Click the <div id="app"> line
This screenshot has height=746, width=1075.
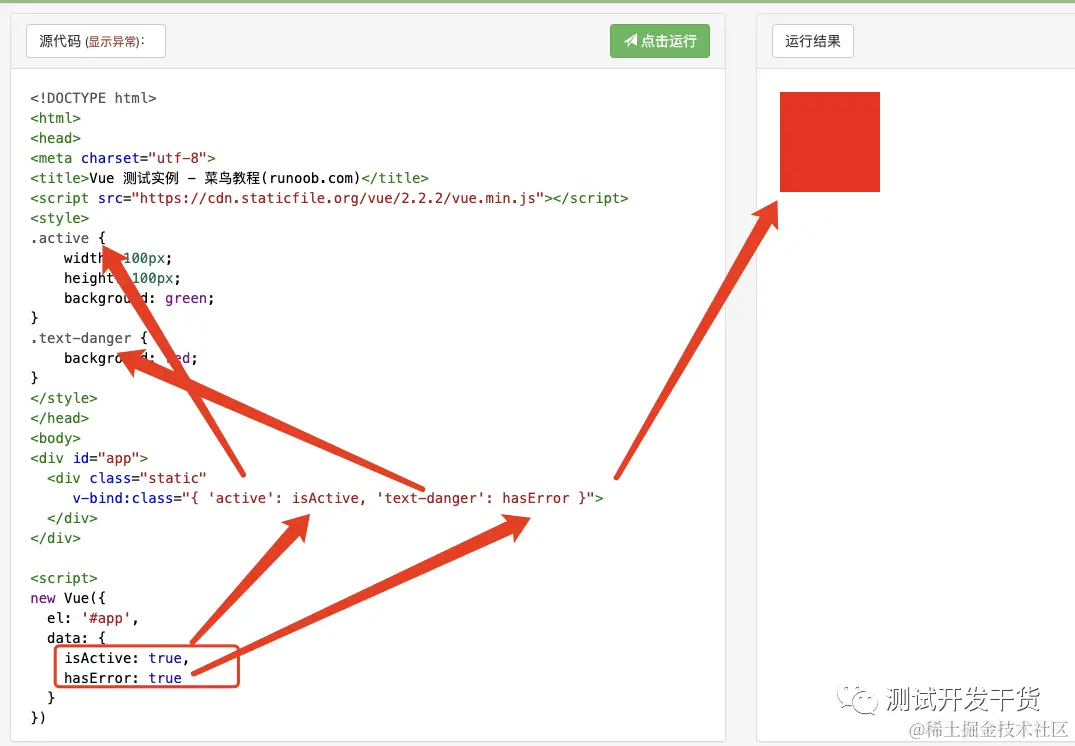(89, 458)
